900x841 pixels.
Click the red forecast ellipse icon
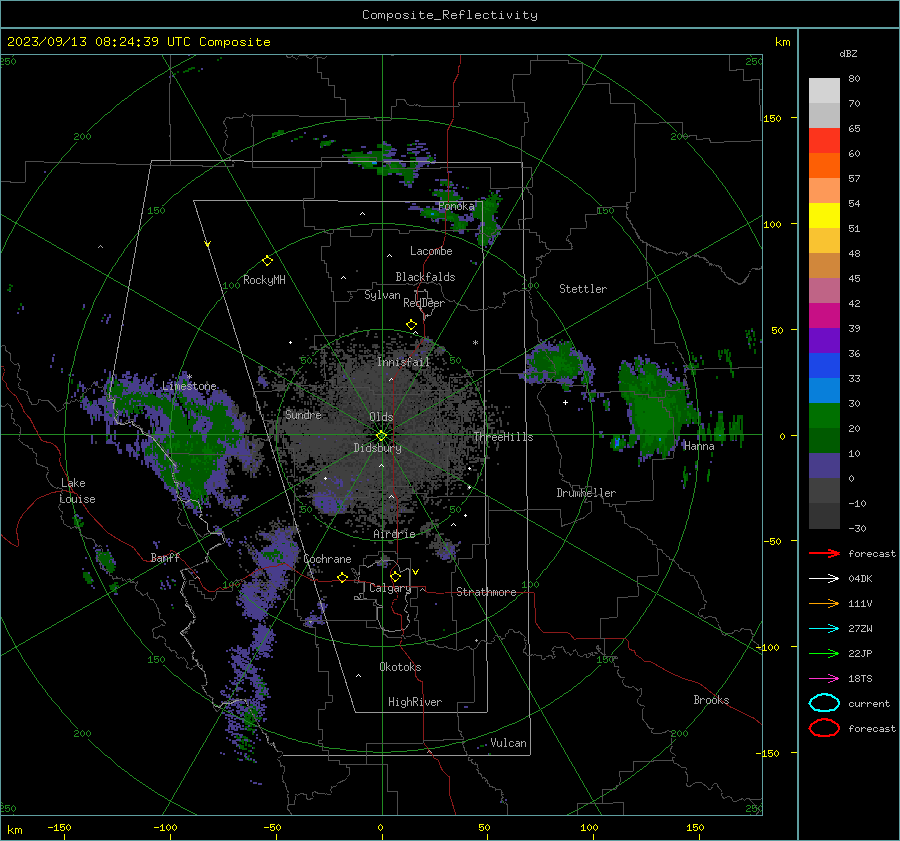pyautogui.click(x=824, y=728)
